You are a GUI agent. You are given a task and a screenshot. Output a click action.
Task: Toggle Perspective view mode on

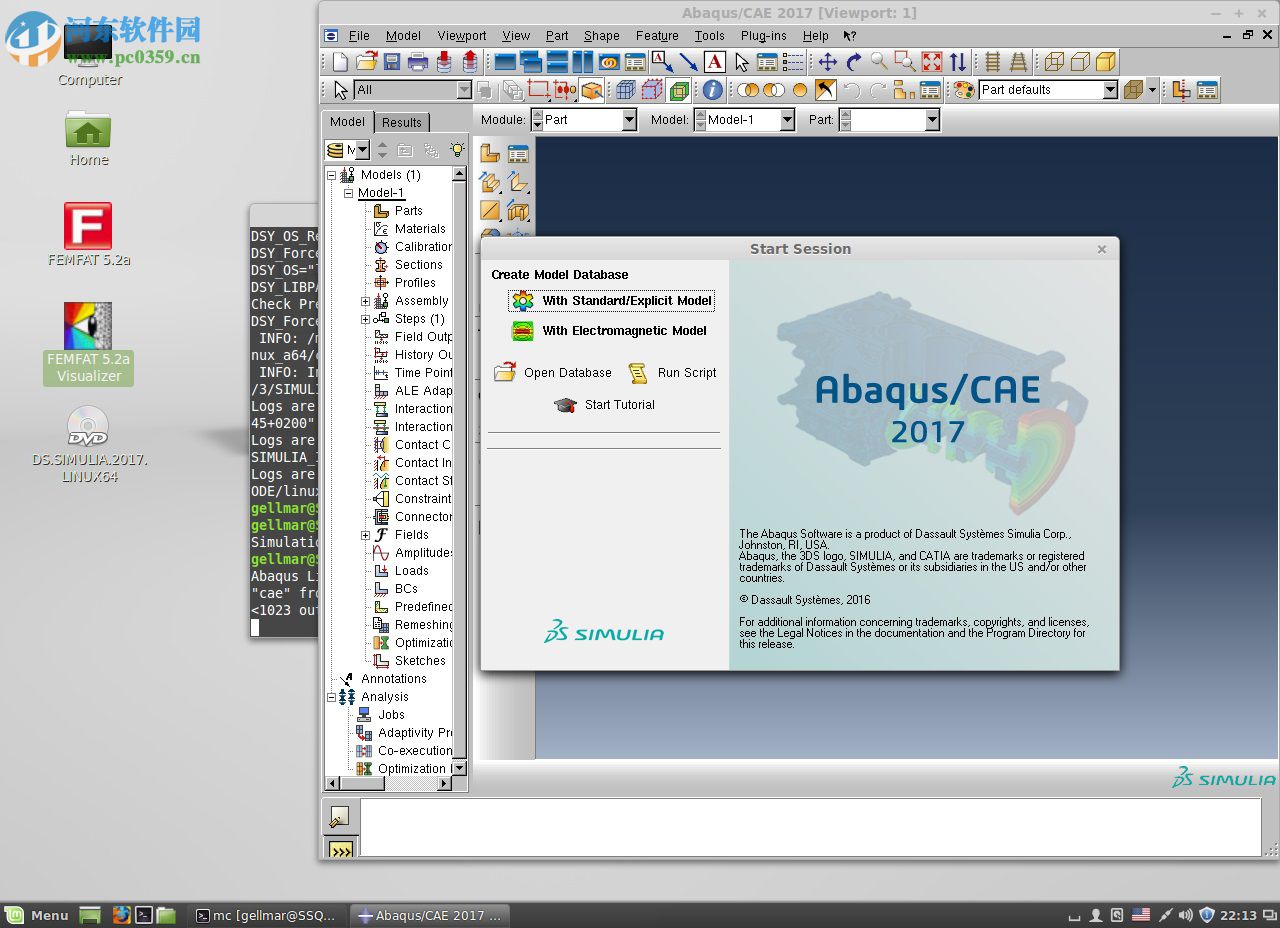click(x=1018, y=62)
